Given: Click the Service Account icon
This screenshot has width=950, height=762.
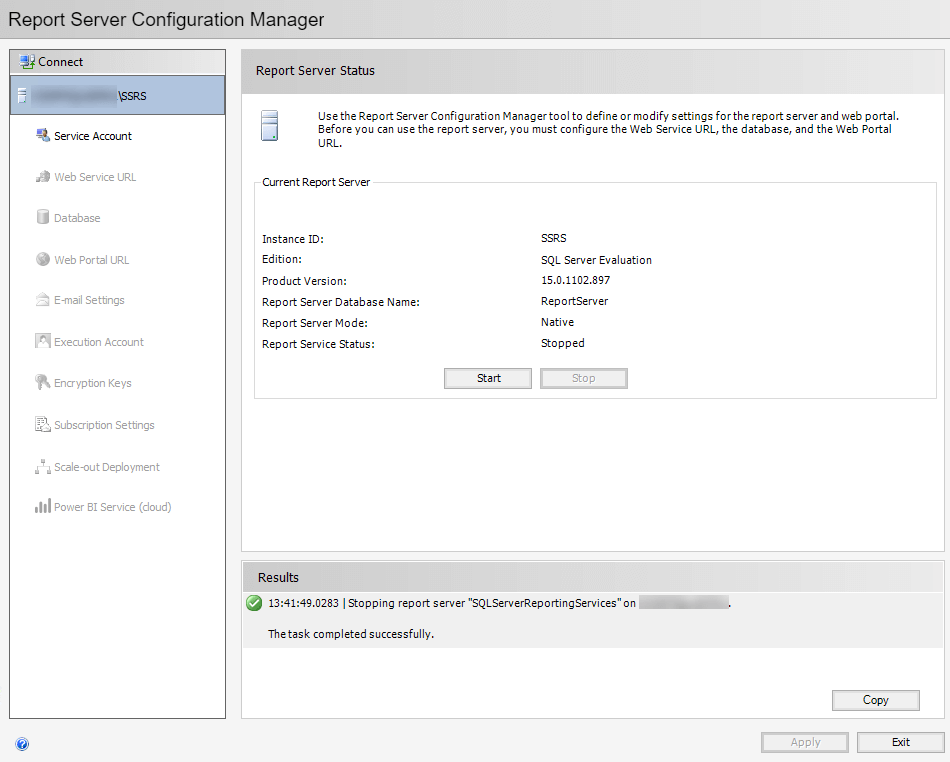Looking at the screenshot, I should click(43, 136).
